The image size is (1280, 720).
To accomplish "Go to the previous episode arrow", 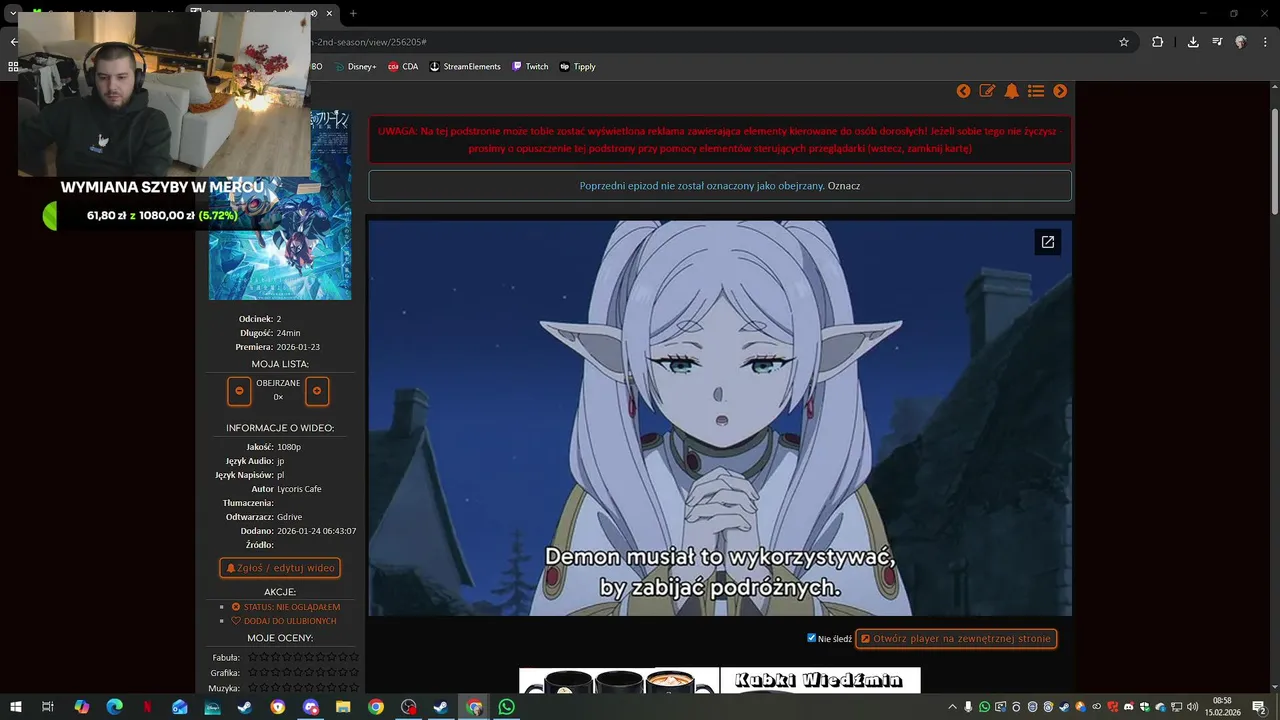I will [x=963, y=91].
